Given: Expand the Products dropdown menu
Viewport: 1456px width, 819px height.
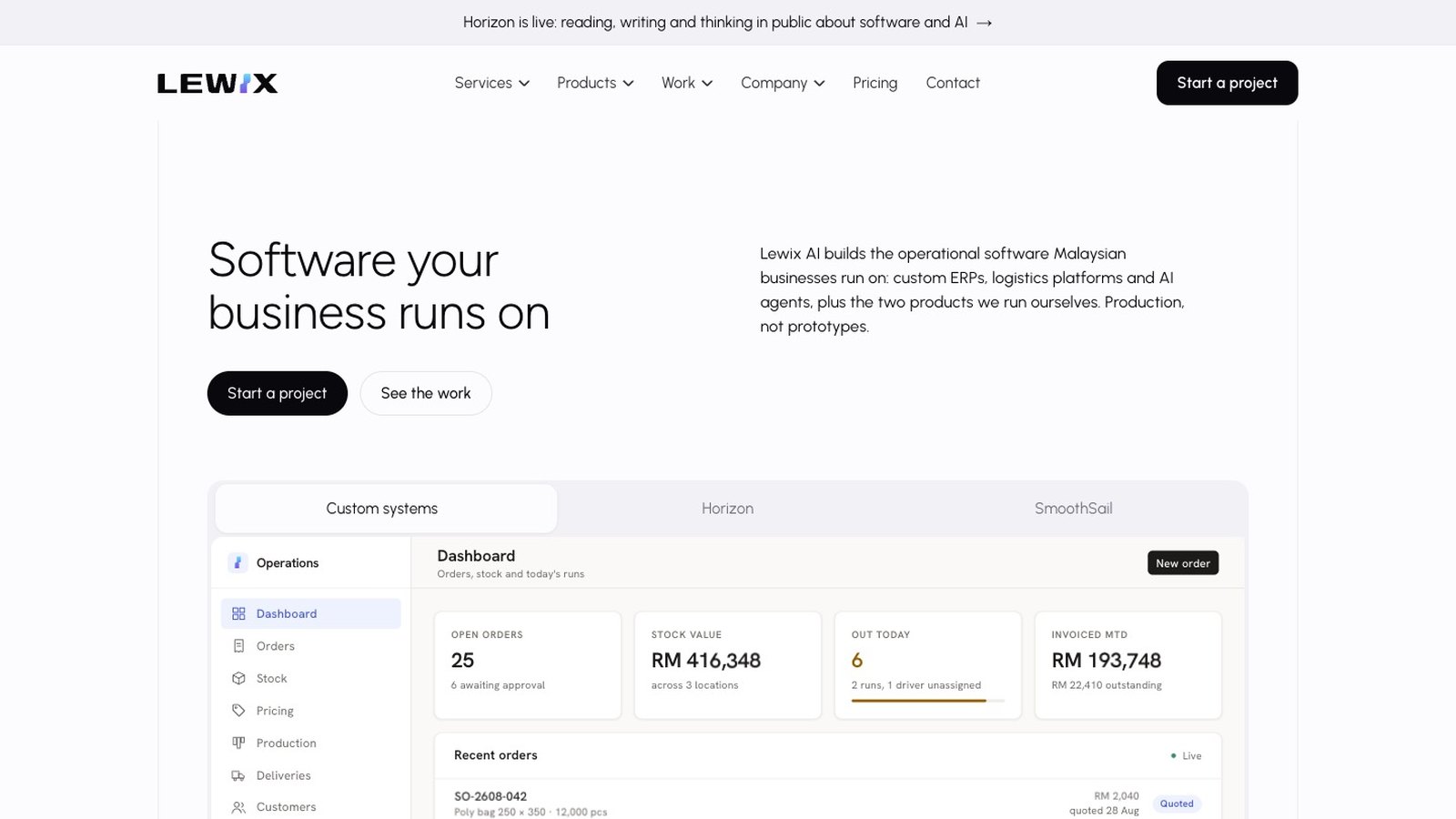Looking at the screenshot, I should [595, 83].
